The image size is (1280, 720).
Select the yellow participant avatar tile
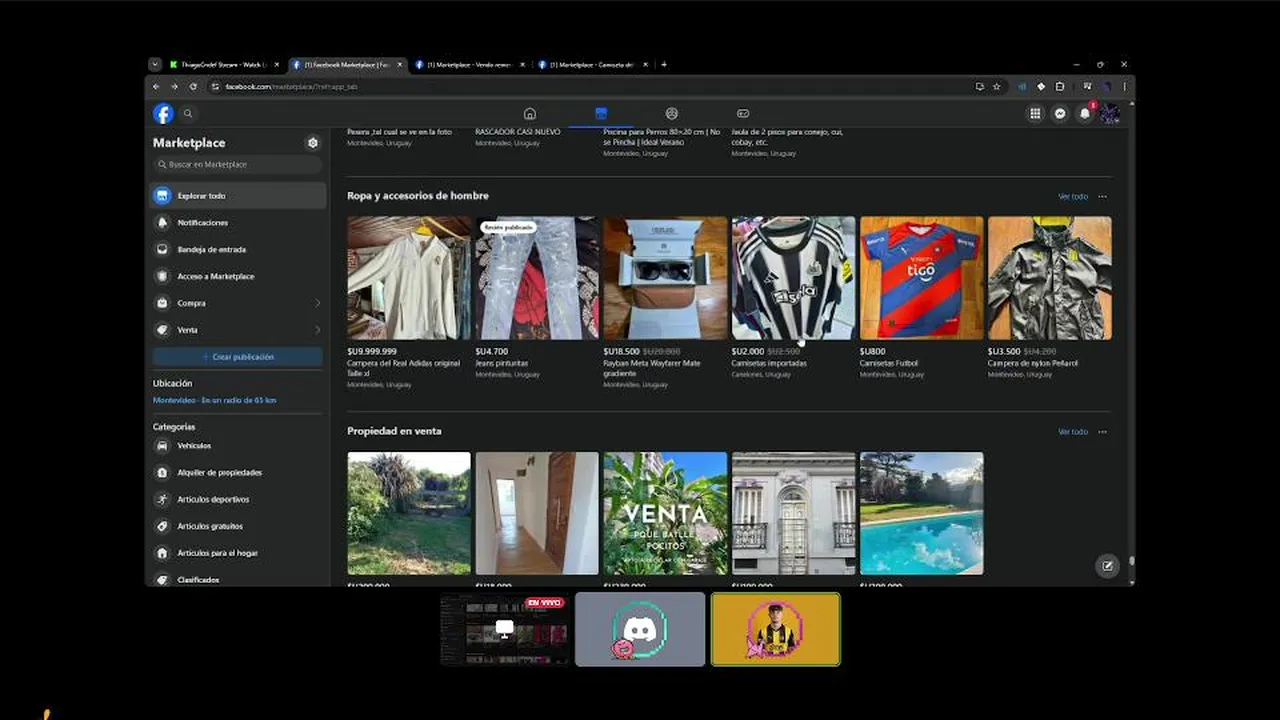coord(776,629)
